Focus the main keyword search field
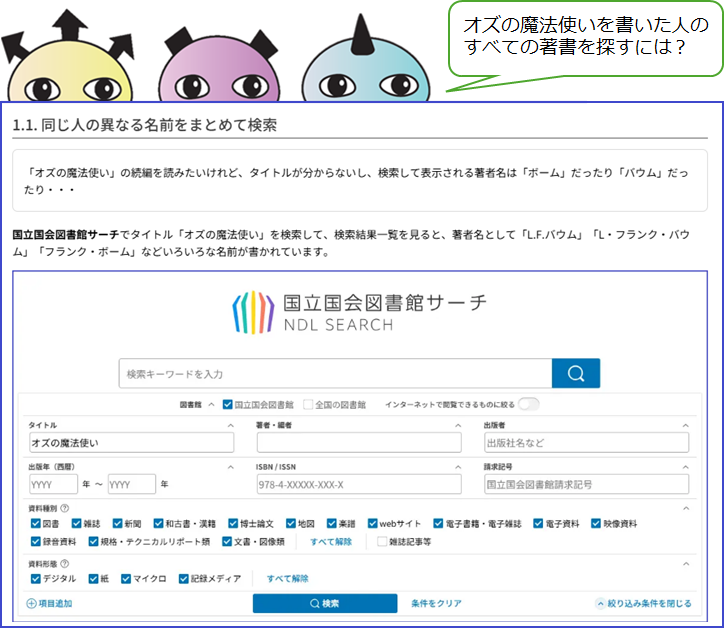This screenshot has height=628, width=724. (335, 373)
